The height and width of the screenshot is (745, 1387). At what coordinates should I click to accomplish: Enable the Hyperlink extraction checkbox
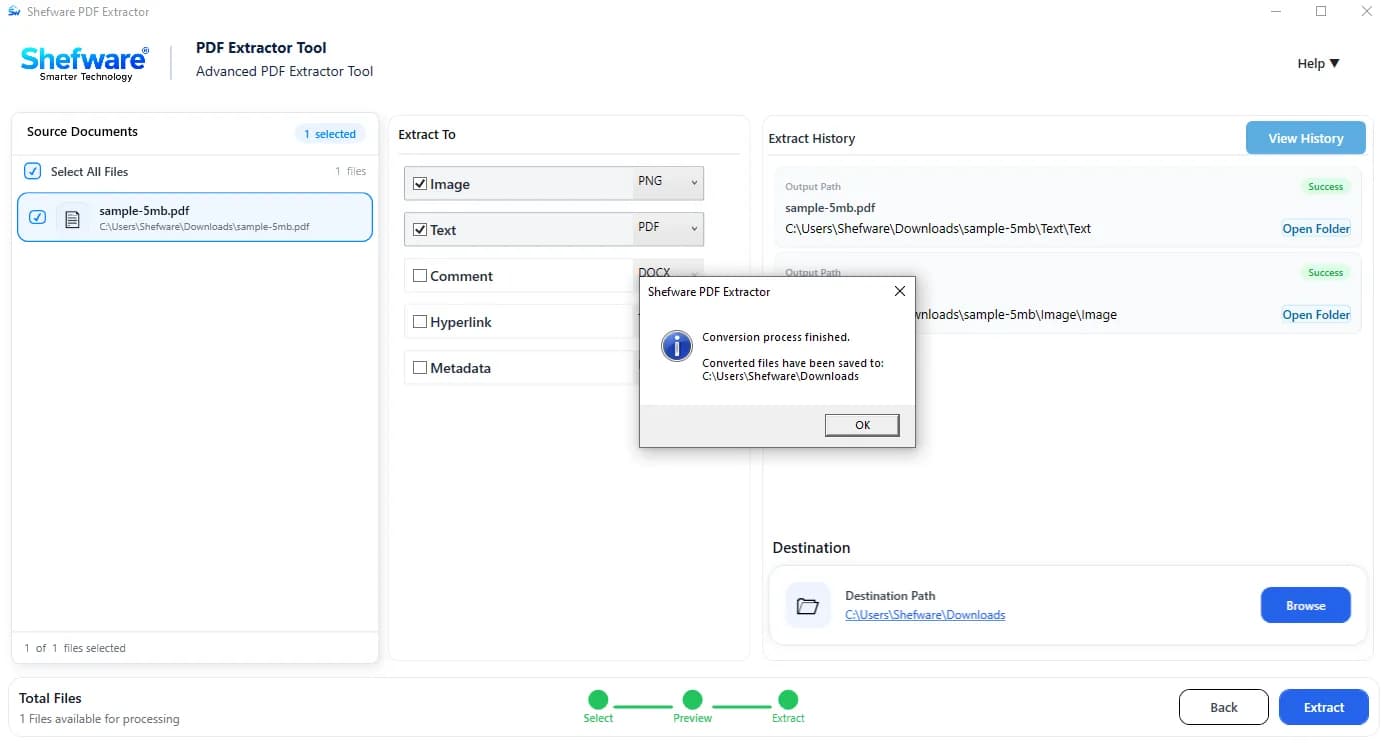pos(420,322)
